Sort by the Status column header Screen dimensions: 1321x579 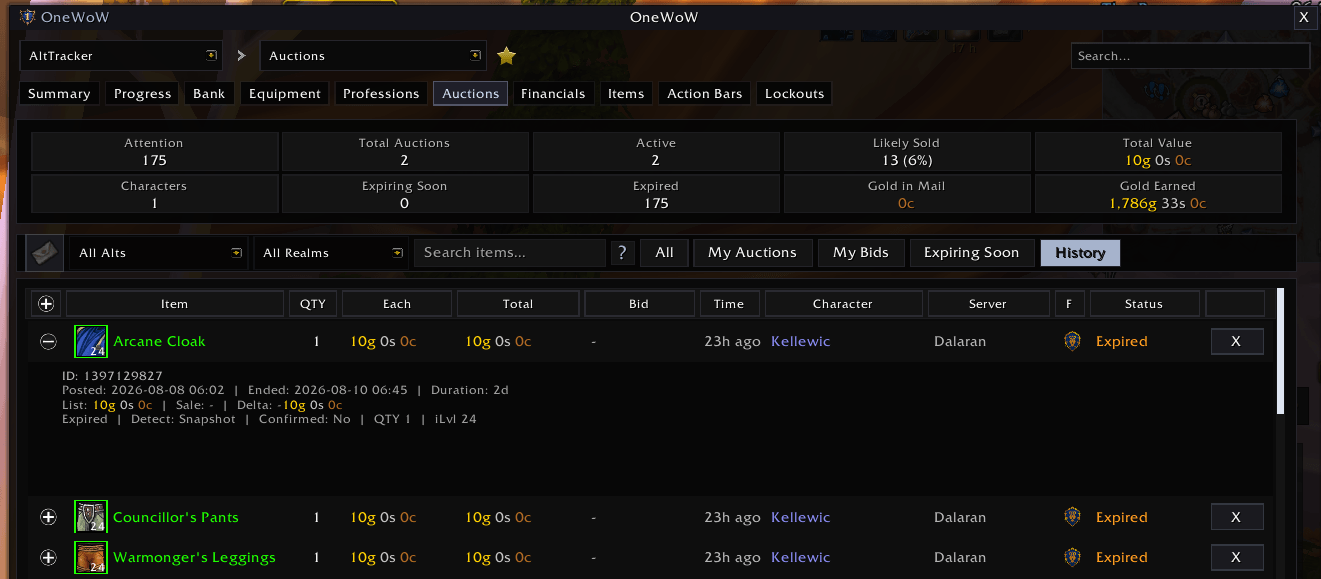coord(1144,304)
